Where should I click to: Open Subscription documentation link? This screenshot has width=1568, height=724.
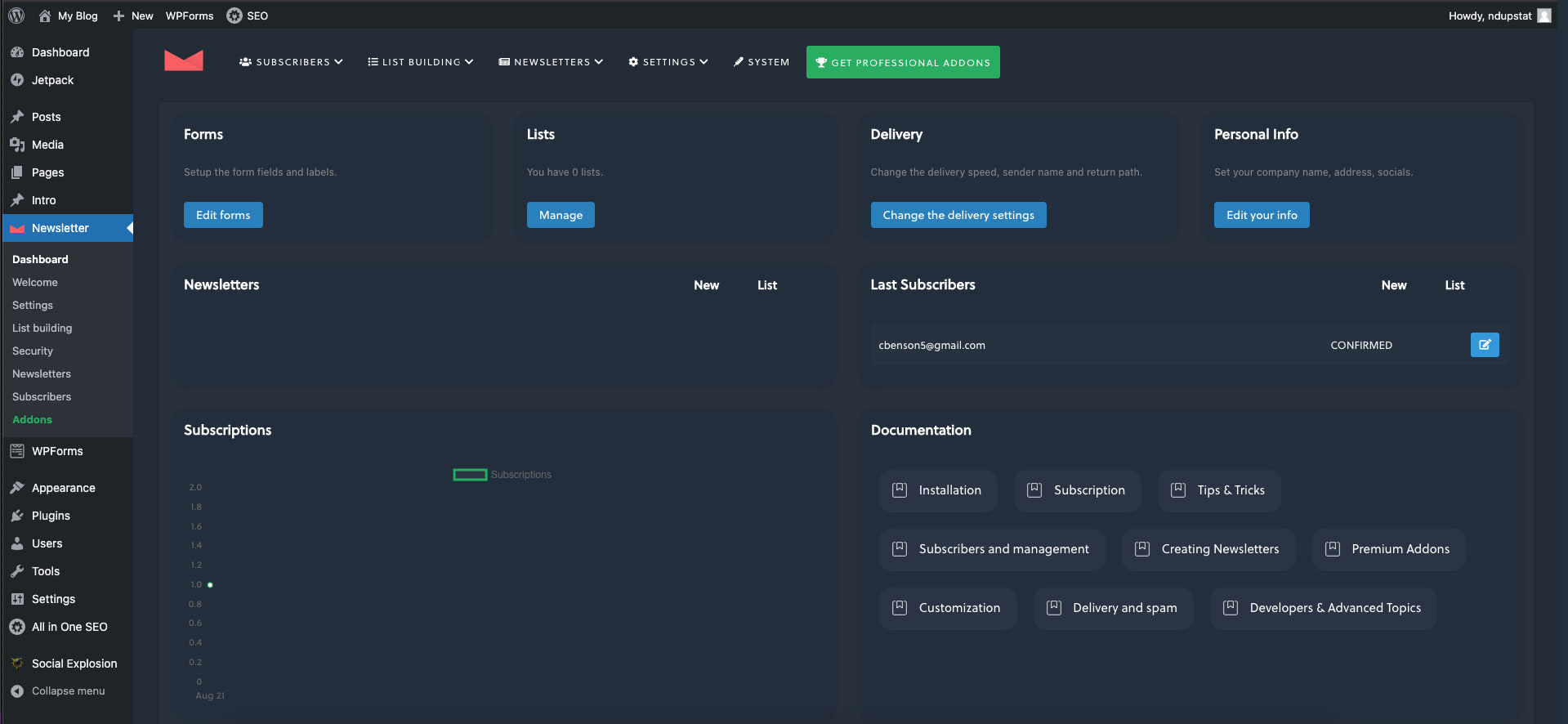tap(1078, 490)
